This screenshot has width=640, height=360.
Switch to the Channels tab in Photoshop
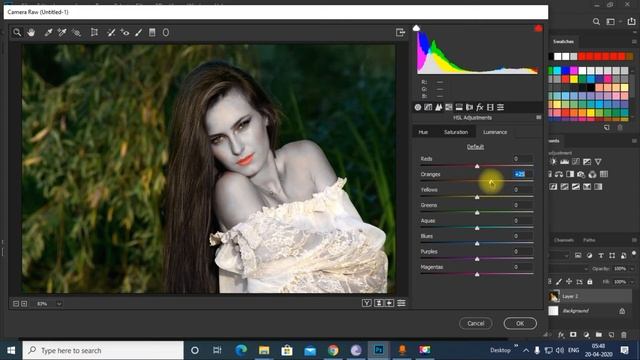tap(564, 240)
